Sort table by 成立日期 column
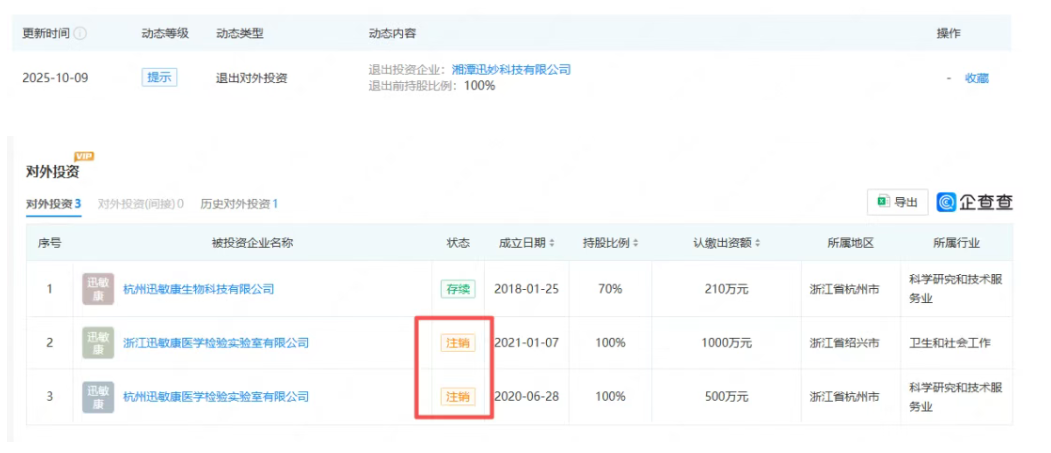The height and width of the screenshot is (453, 1051). click(x=528, y=243)
